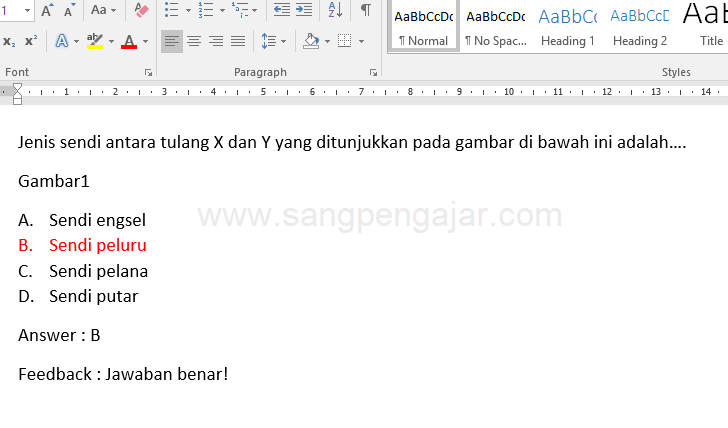
Task: Click the Decrease Indent icon
Action: coord(281,10)
